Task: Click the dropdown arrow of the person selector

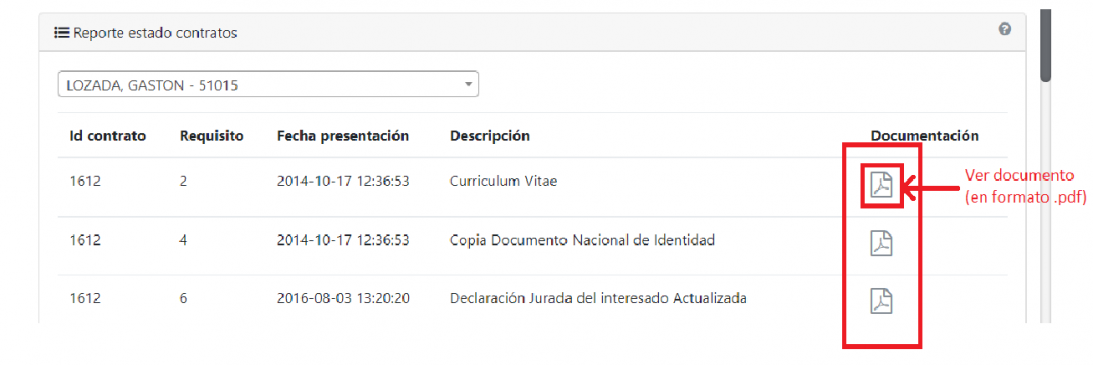Action: [468, 85]
